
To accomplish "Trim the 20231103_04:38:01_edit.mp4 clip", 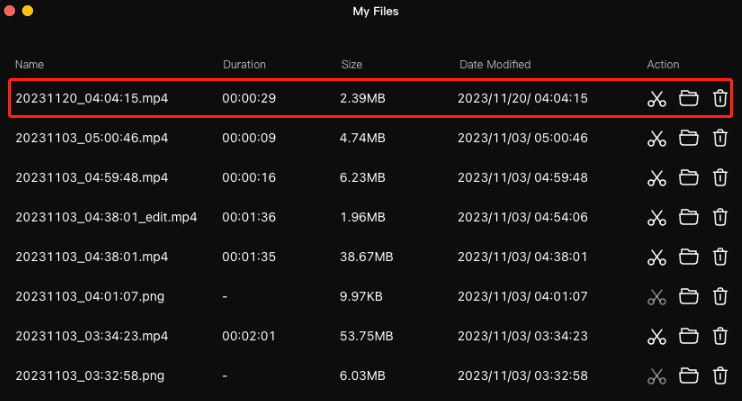I will (x=656, y=217).
